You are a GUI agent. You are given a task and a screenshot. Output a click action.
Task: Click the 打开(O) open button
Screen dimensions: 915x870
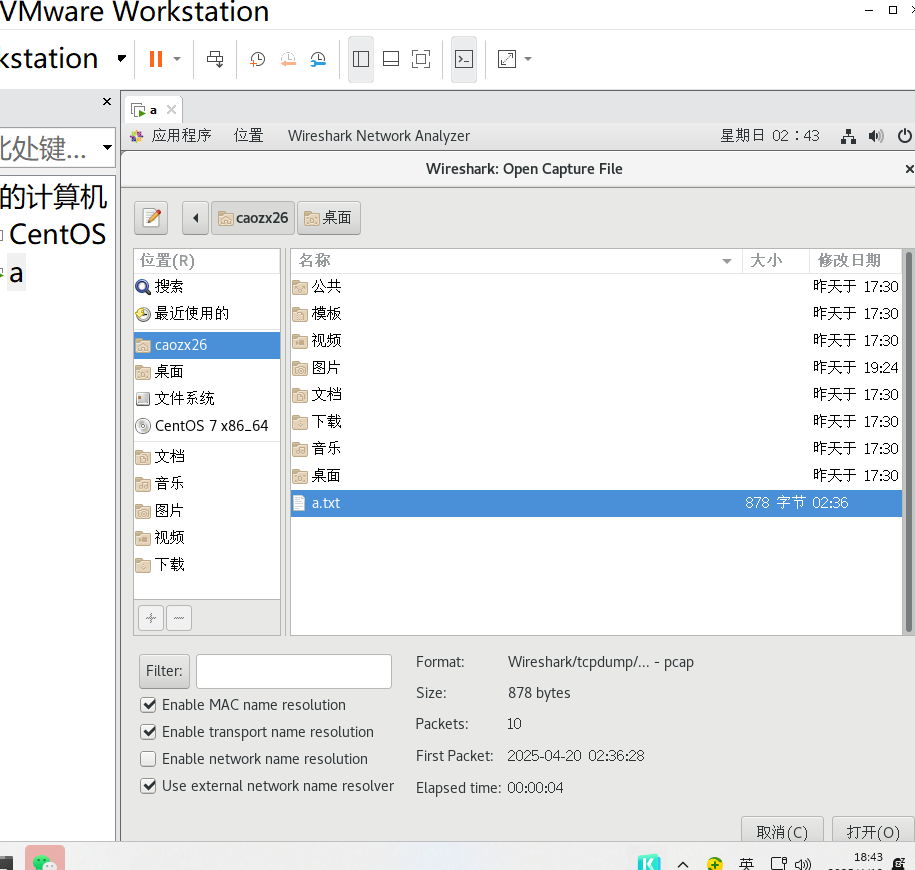[x=873, y=831]
